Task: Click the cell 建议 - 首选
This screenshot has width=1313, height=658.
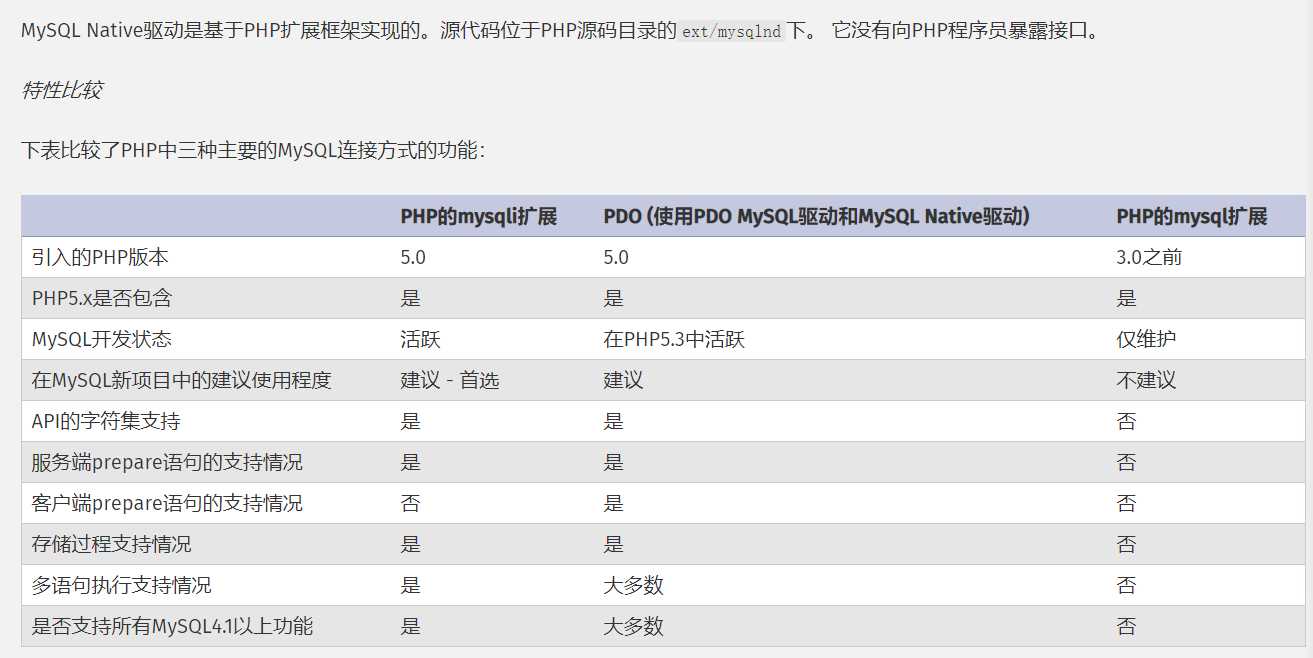Action: (x=449, y=380)
